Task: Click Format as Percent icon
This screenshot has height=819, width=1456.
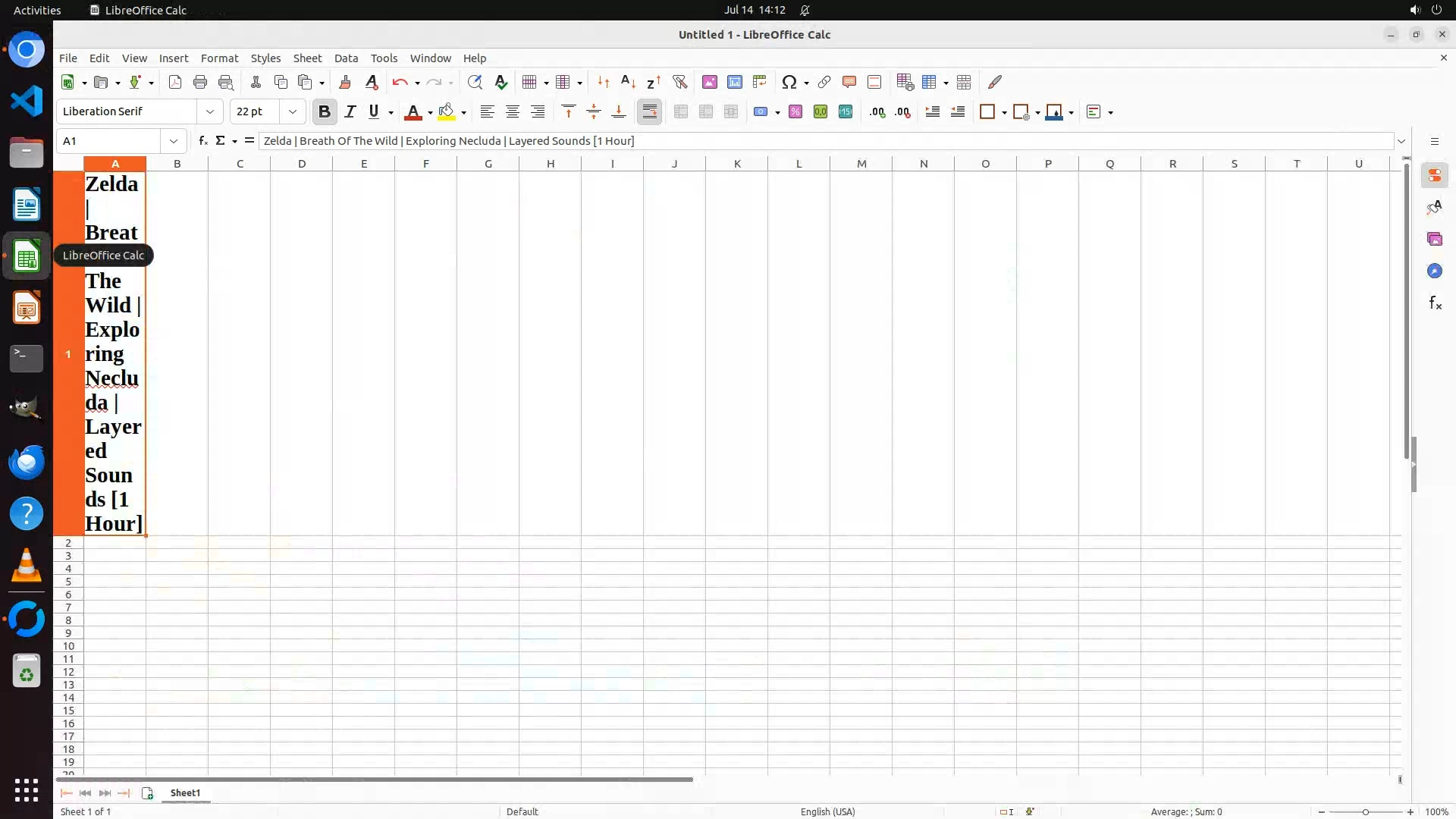Action: pos(795,111)
